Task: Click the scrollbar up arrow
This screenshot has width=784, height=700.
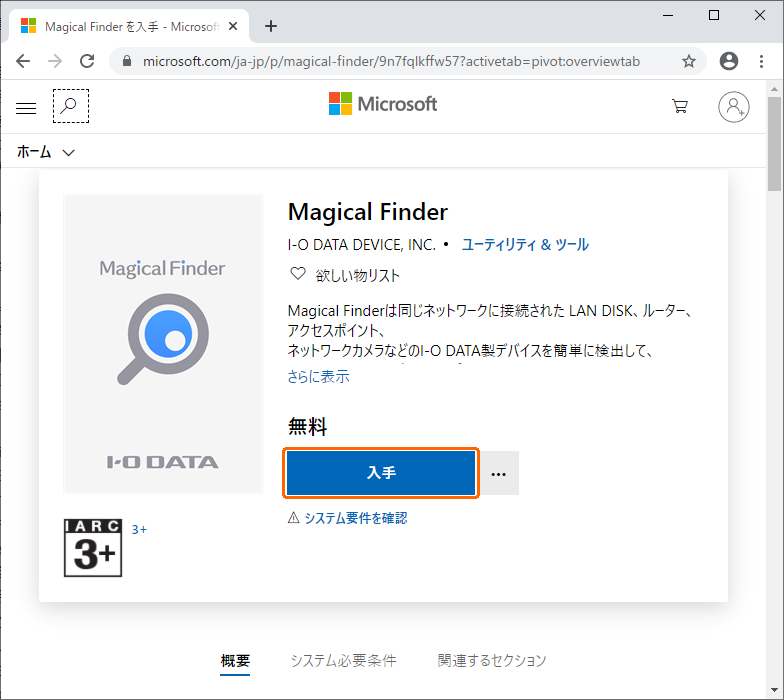Action: pos(774,89)
